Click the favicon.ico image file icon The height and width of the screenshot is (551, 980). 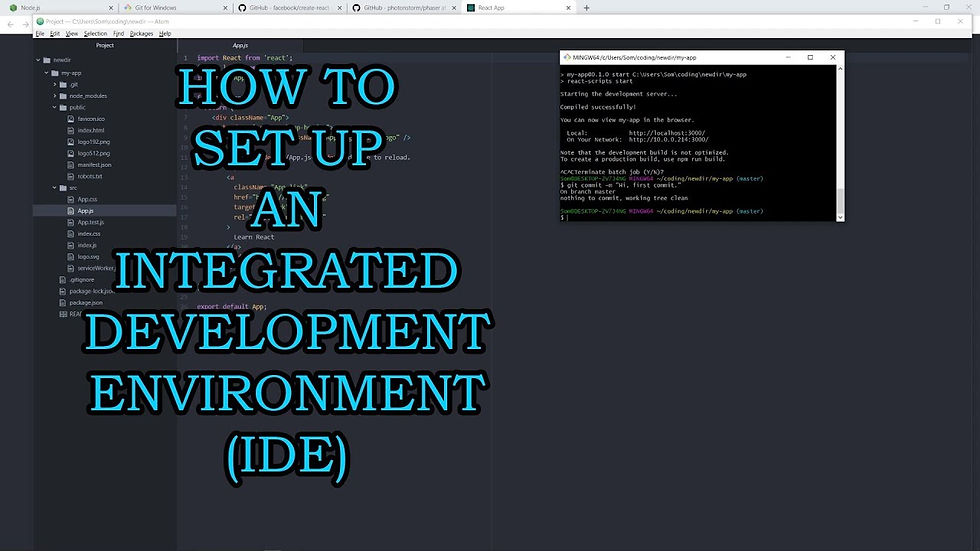pos(71,119)
